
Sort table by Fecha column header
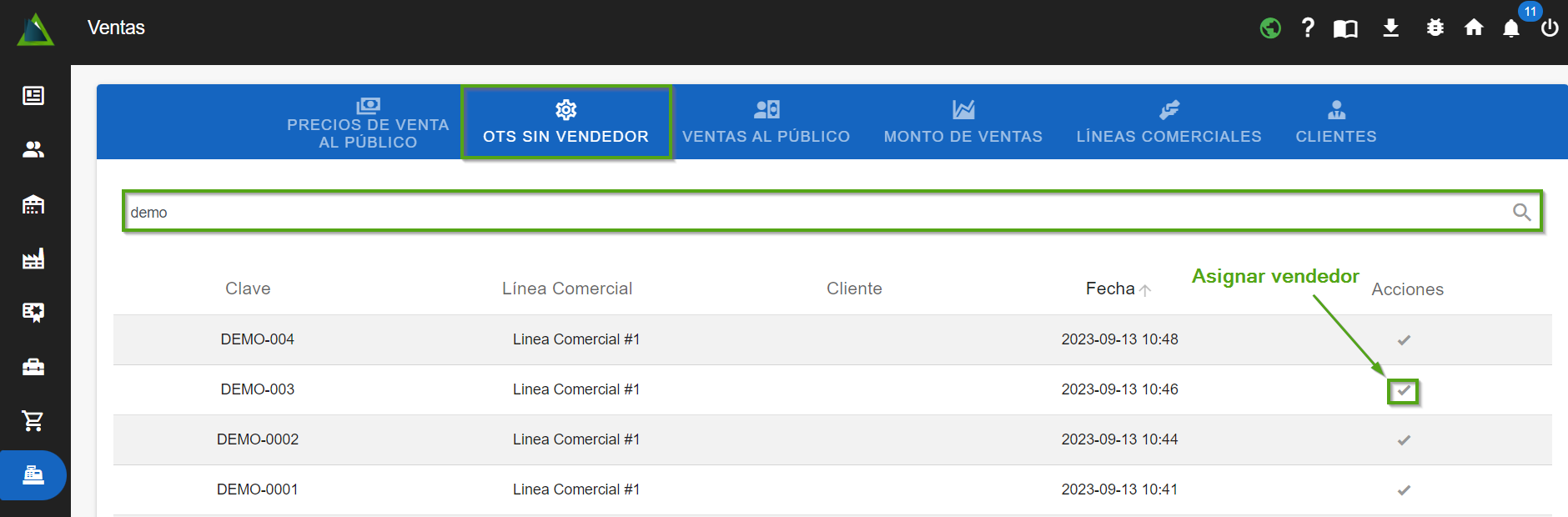1111,289
